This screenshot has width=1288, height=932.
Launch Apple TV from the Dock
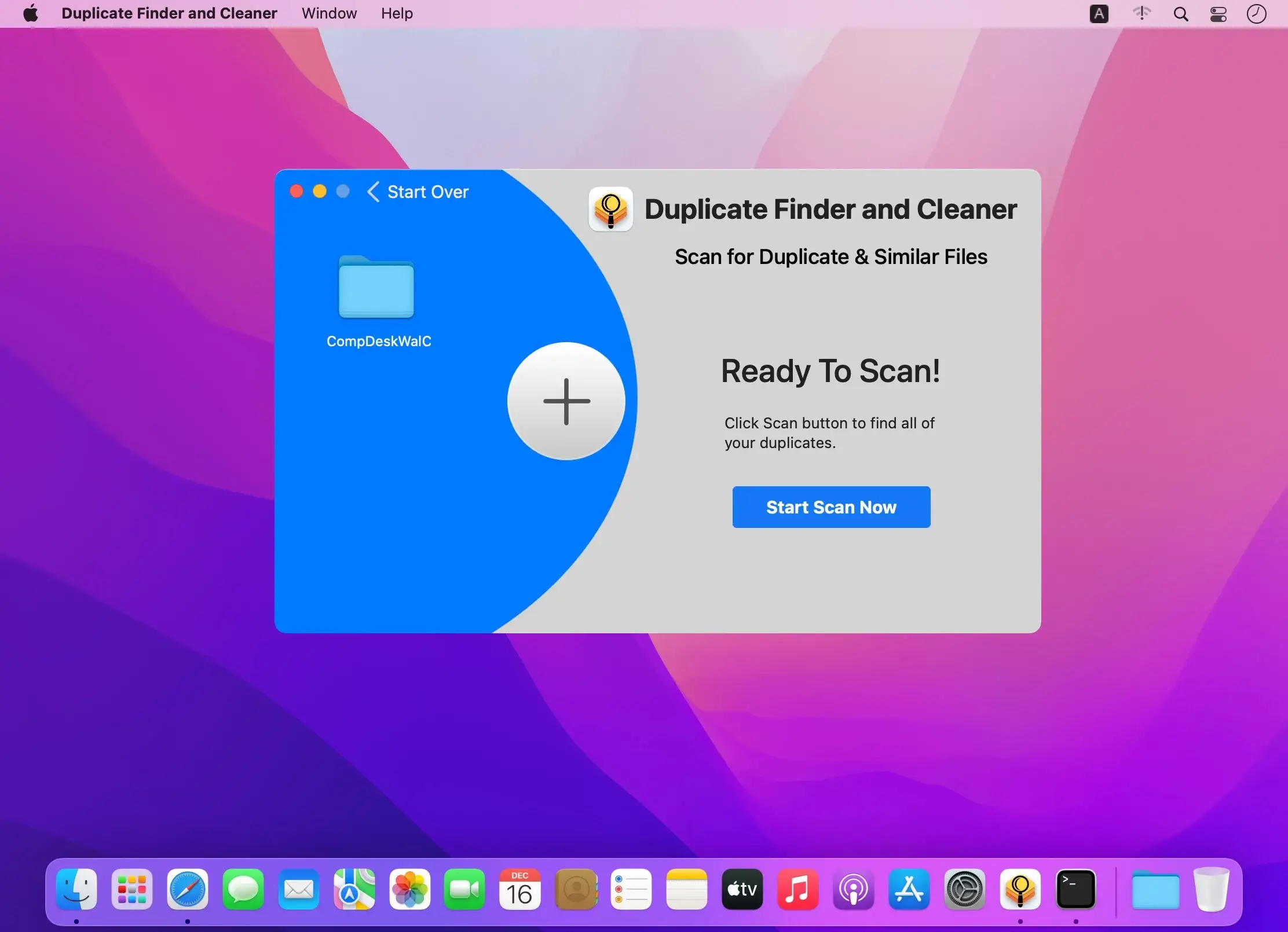point(742,889)
